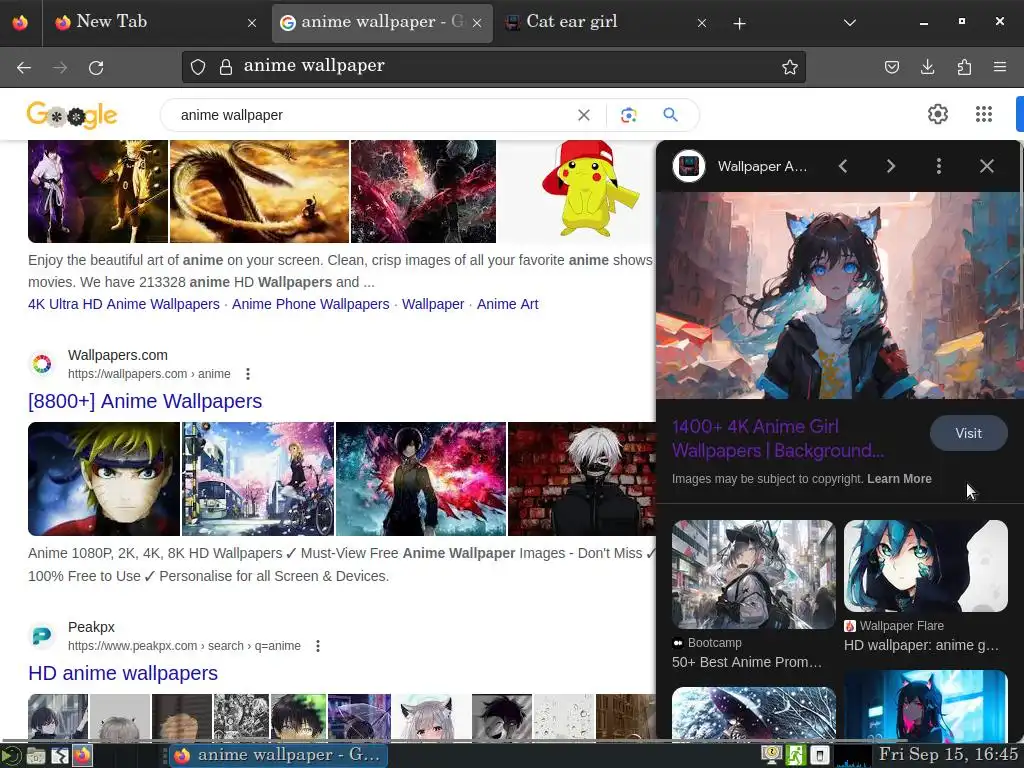Click the Peakpx site name
The height and width of the screenshot is (768, 1024).
[91, 627]
